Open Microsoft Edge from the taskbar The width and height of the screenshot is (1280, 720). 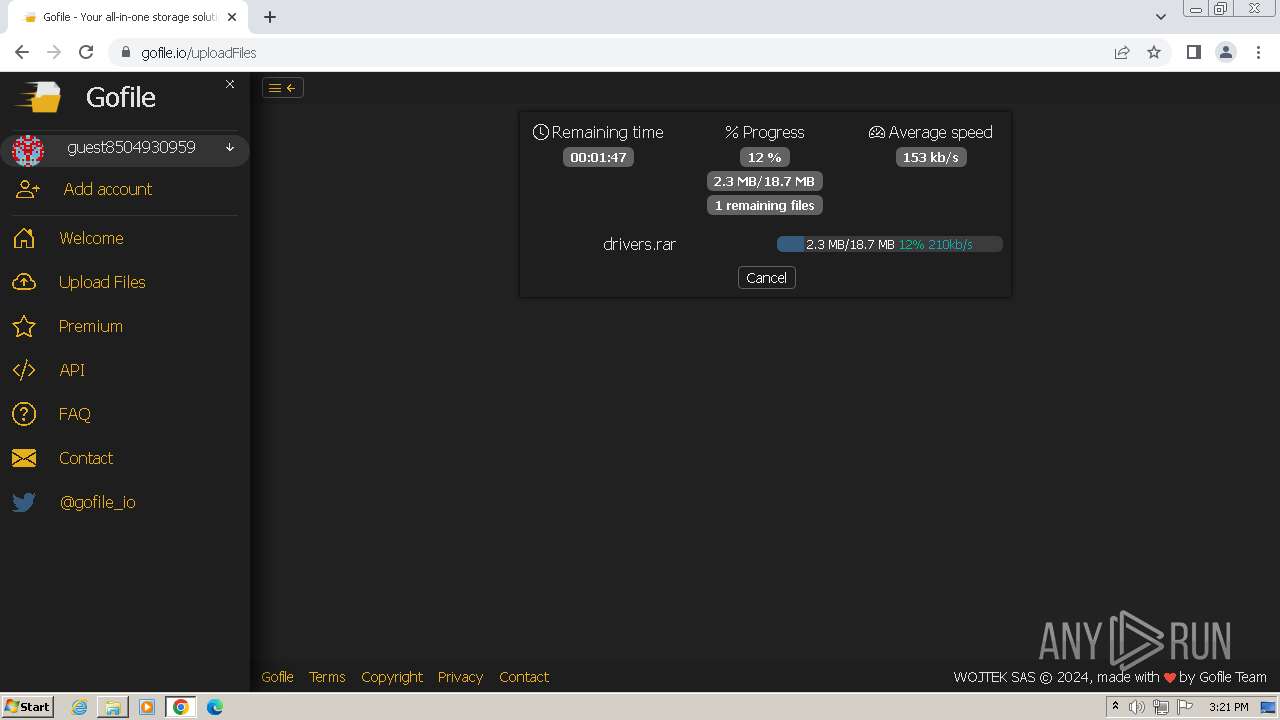(215, 707)
